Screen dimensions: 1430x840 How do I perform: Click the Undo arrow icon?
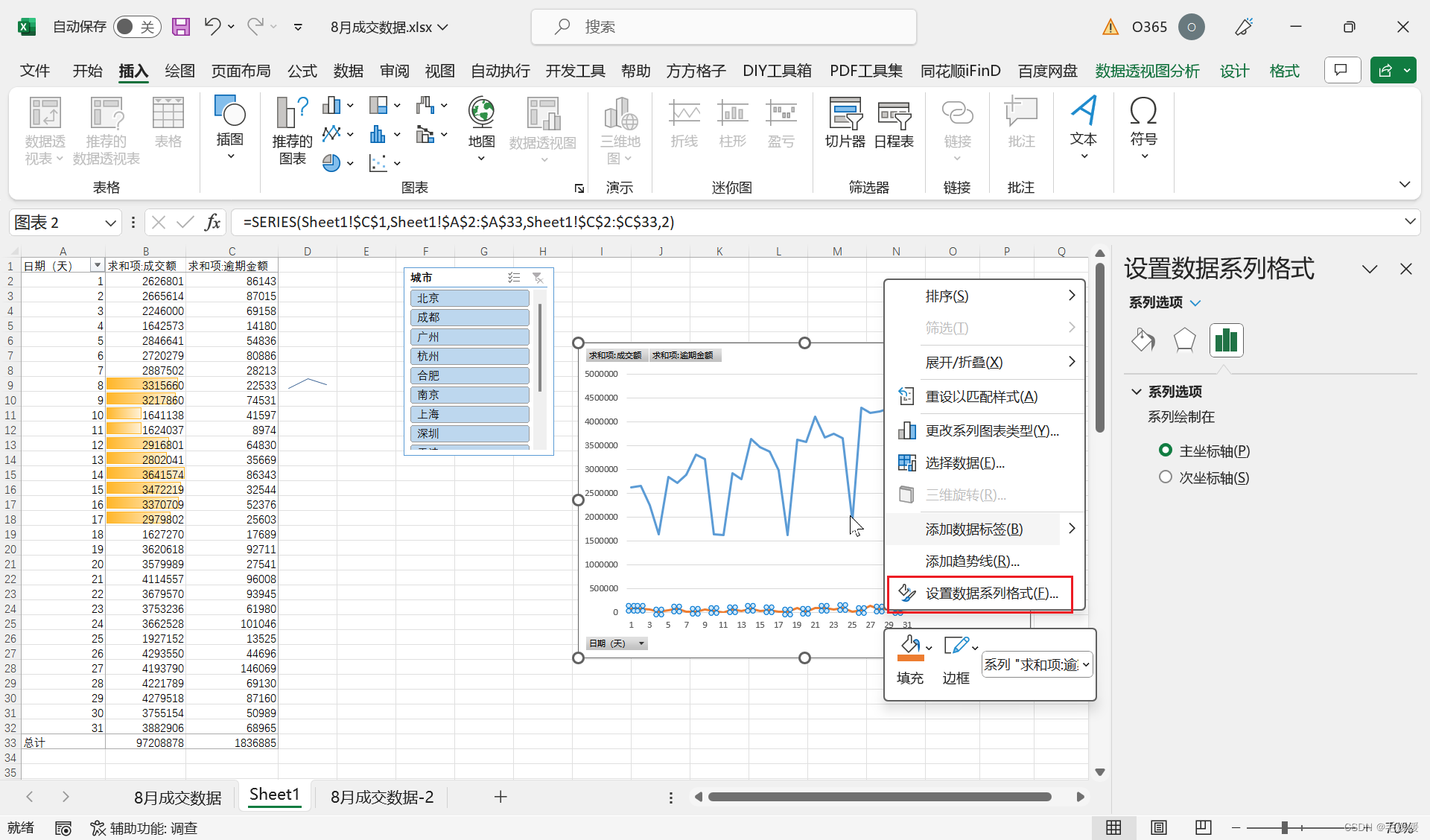pos(212,27)
